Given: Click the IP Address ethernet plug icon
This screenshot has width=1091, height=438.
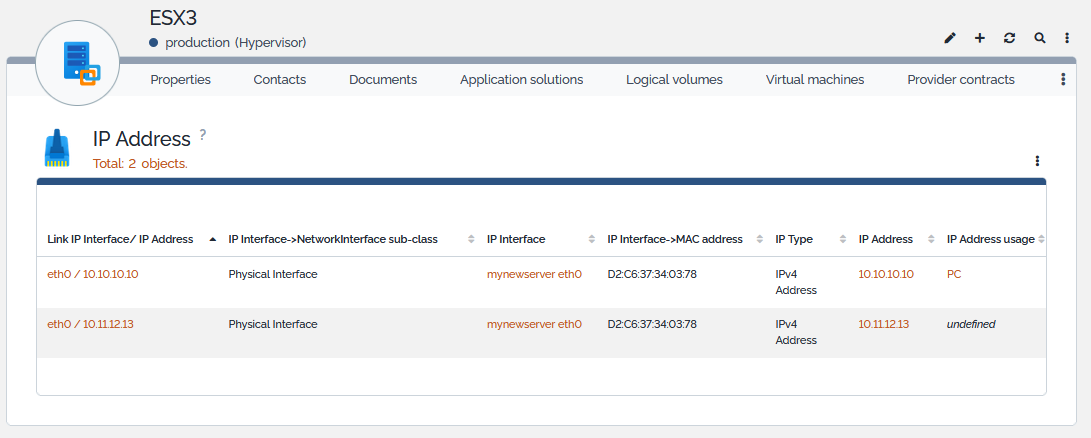Looking at the screenshot, I should coord(57,148).
